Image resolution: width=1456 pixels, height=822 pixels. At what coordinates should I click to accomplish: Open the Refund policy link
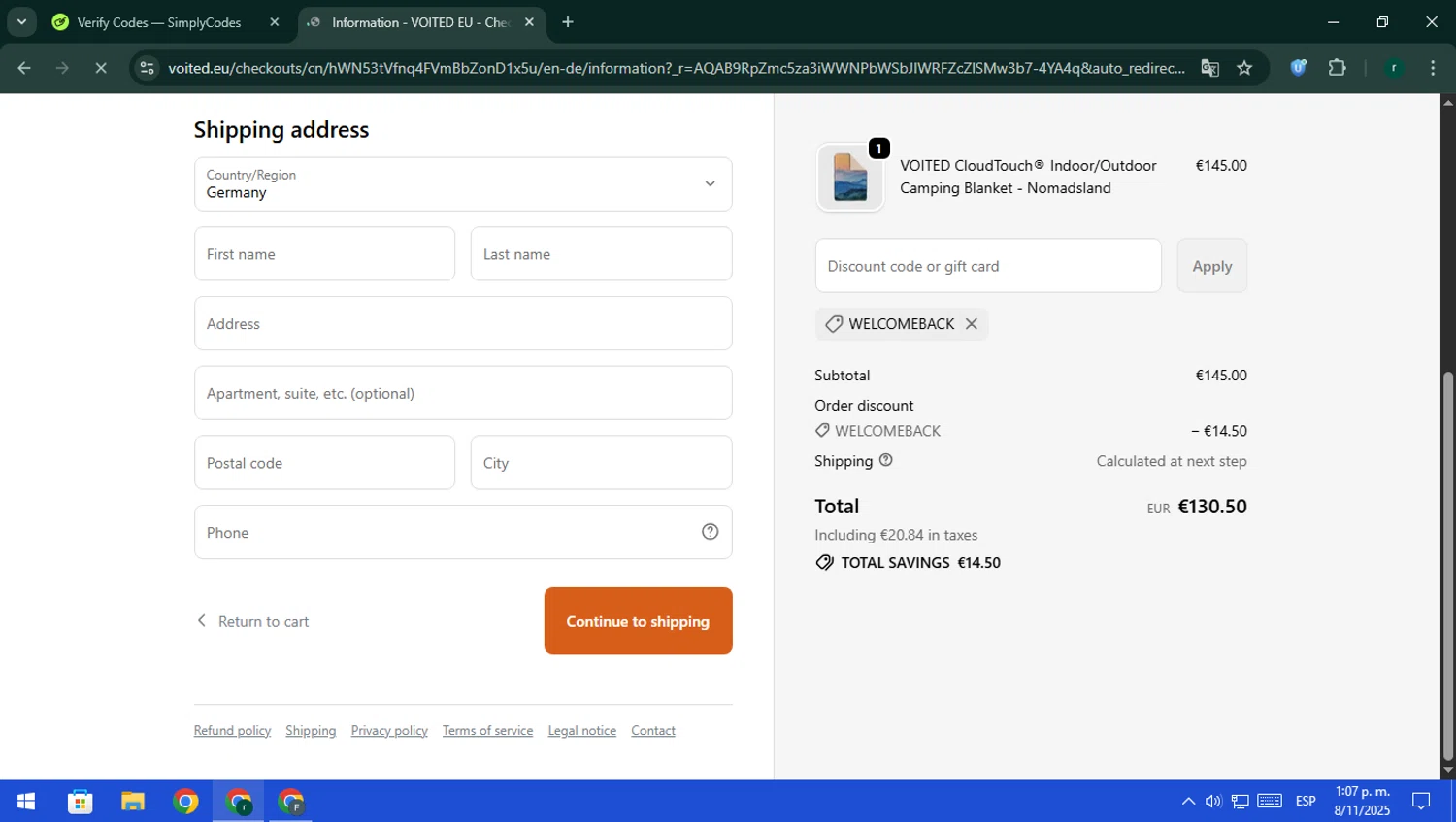point(232,731)
